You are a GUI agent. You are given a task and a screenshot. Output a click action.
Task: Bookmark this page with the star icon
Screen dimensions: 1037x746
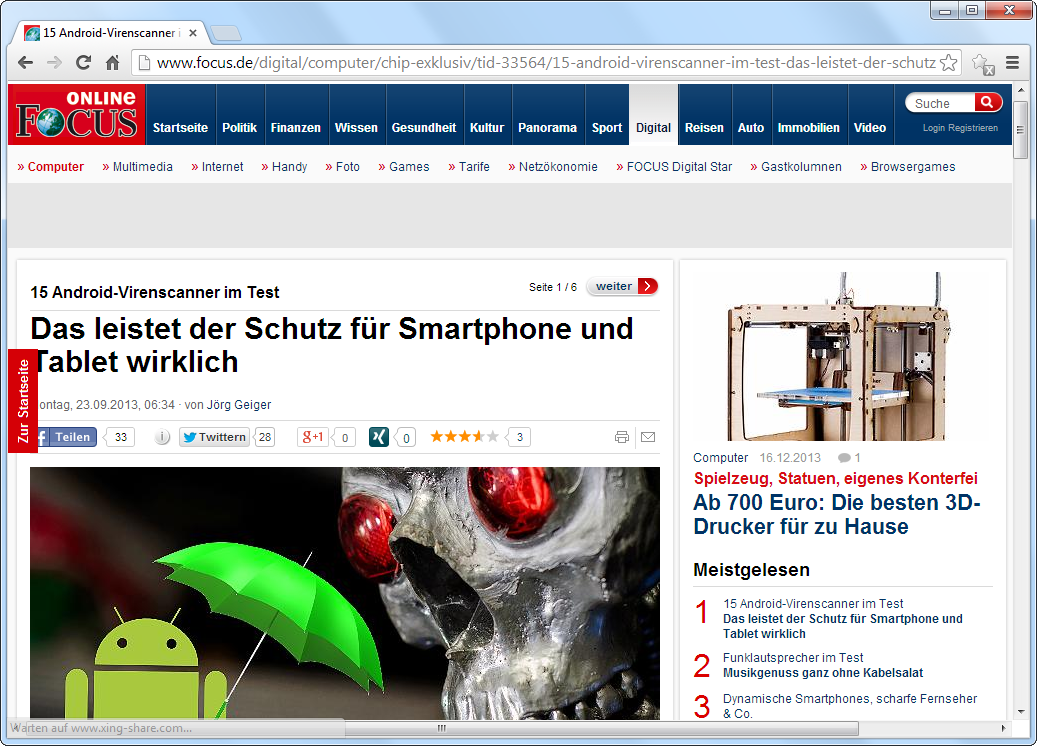tap(948, 63)
